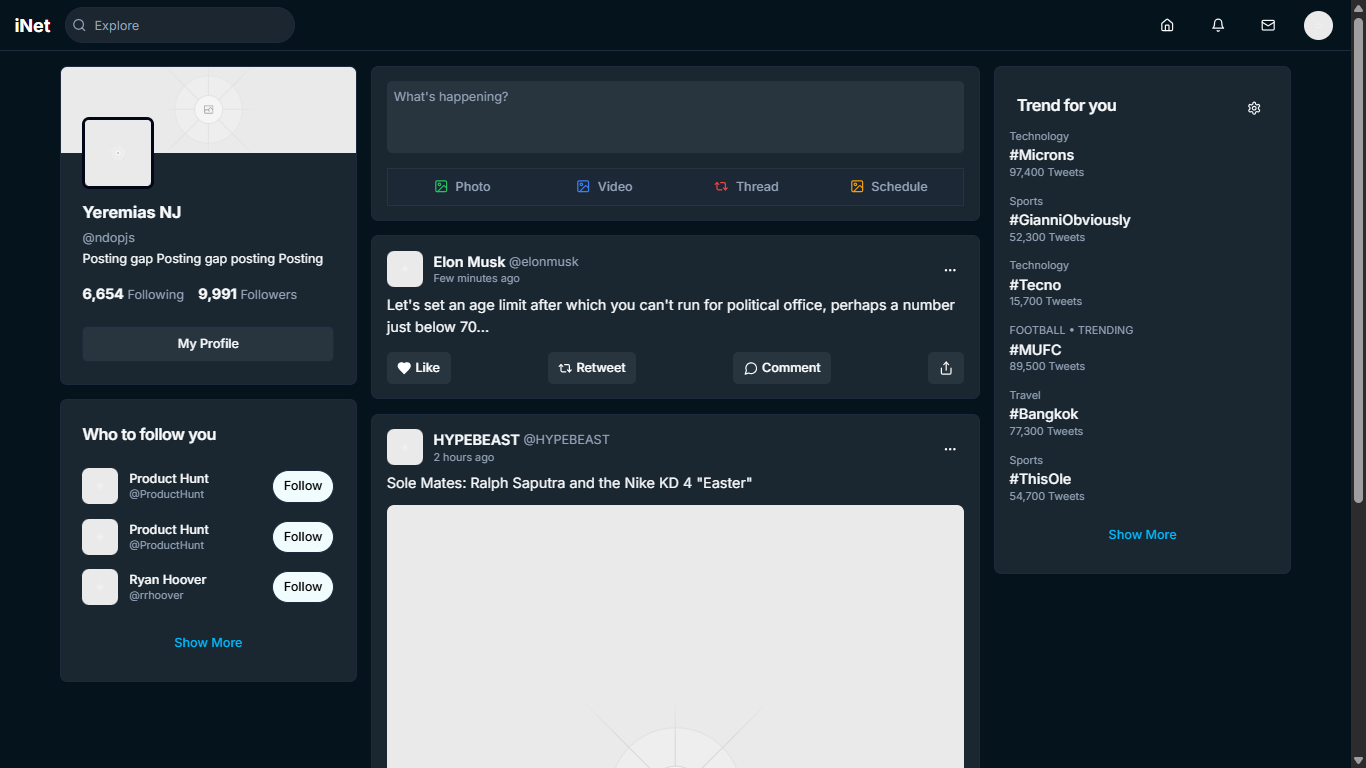Expand trends with Show More
The height and width of the screenshot is (768, 1366).
pos(1142,535)
